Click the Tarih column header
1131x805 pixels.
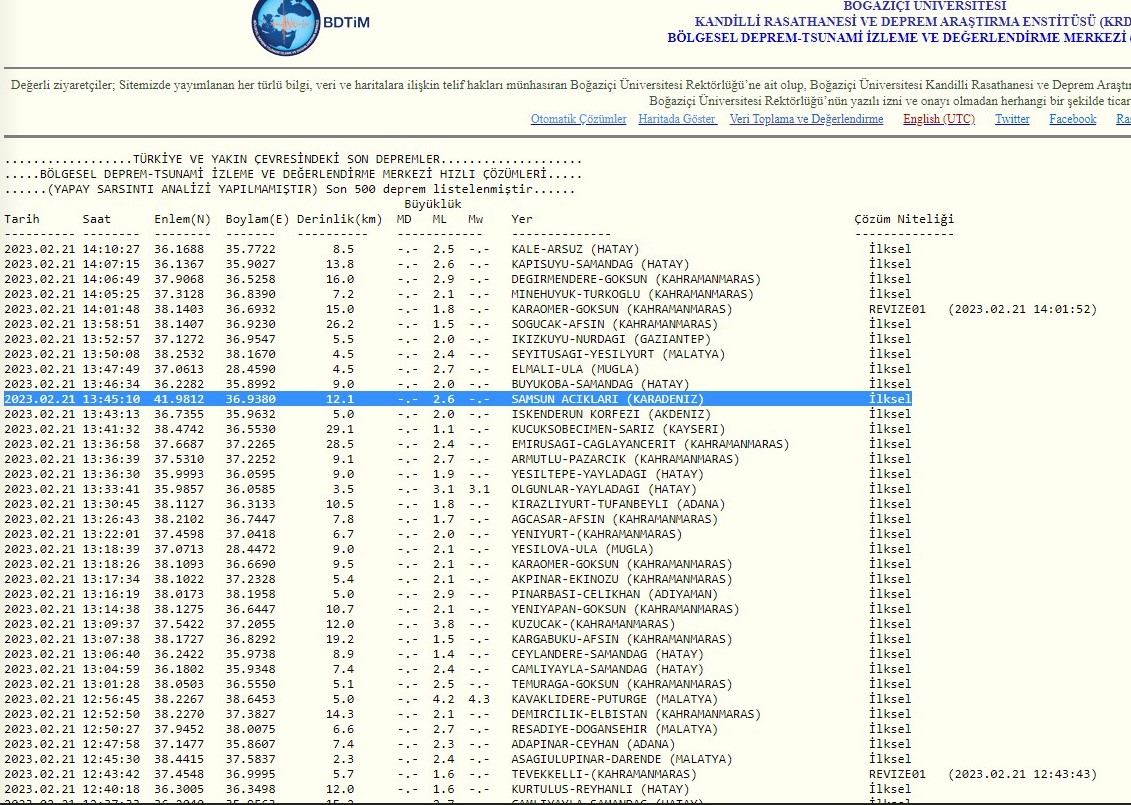22,219
